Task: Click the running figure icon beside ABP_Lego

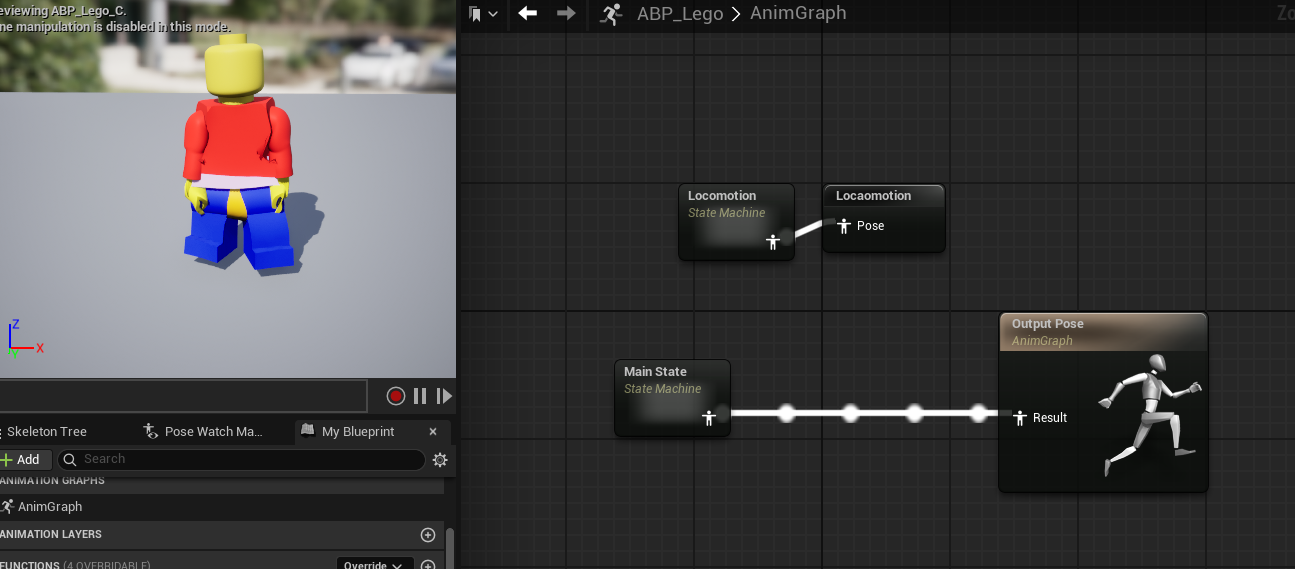Action: (x=611, y=14)
